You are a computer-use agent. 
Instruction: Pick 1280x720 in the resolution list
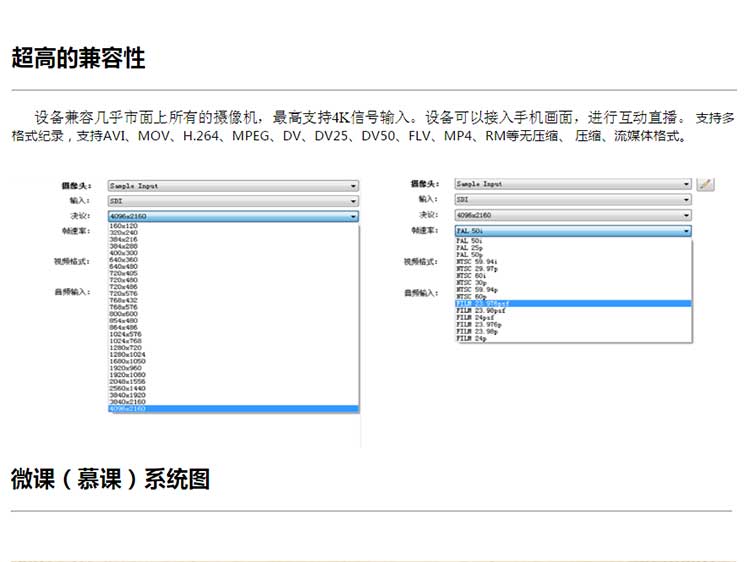tap(125, 347)
